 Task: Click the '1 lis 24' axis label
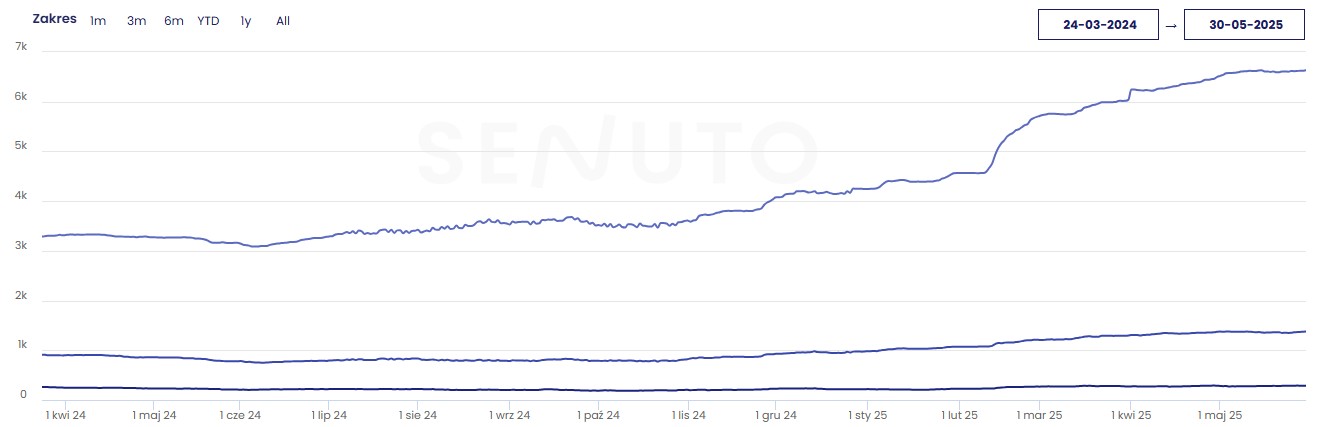tap(688, 414)
